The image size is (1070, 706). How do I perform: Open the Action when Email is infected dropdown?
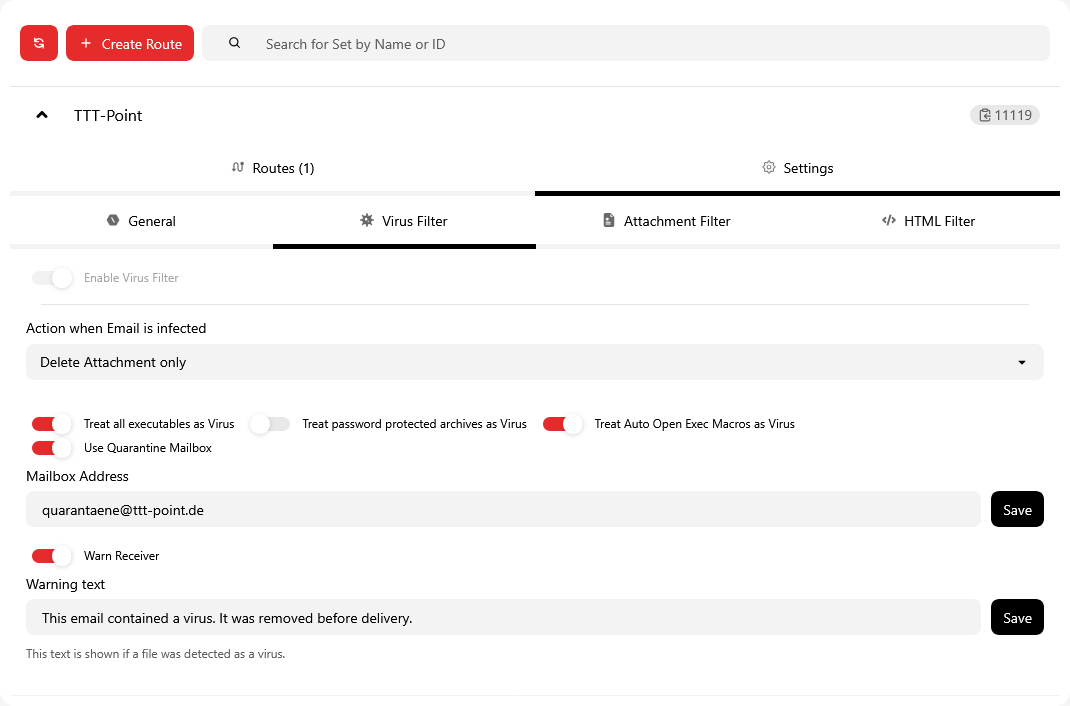coord(534,362)
